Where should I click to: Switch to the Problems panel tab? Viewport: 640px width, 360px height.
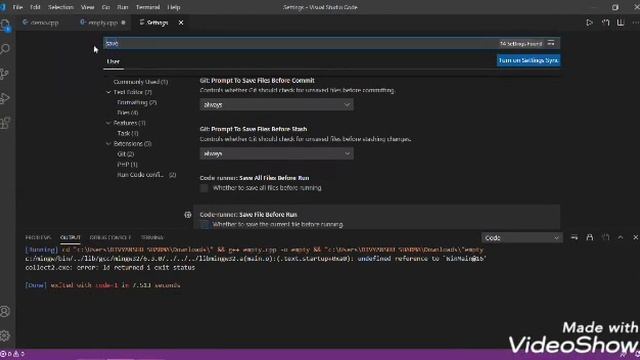tap(38, 237)
